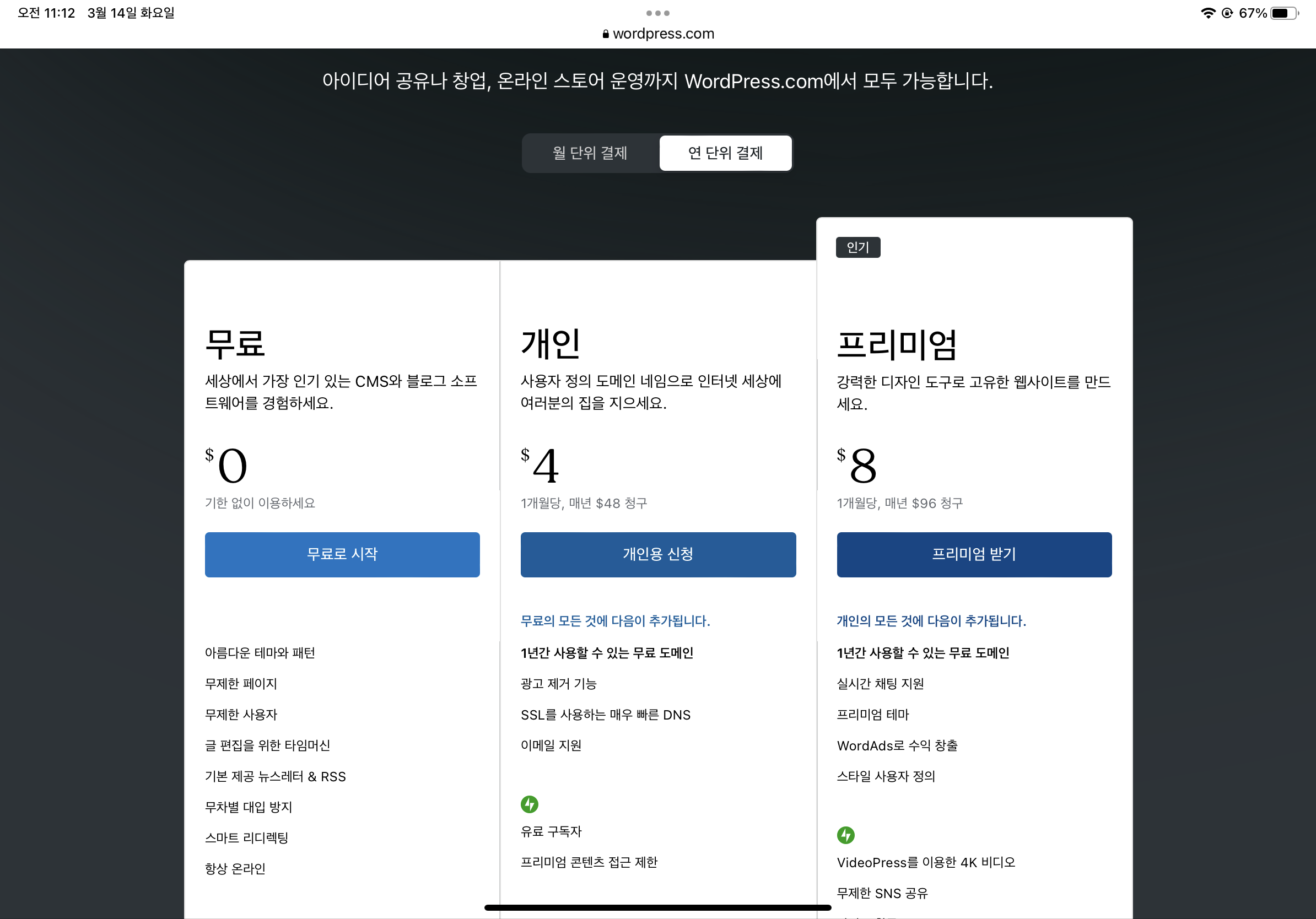The image size is (1316, 919).
Task: Click '무료의 모든 것에 다음이 추가됩니다' text
Action: [615, 620]
